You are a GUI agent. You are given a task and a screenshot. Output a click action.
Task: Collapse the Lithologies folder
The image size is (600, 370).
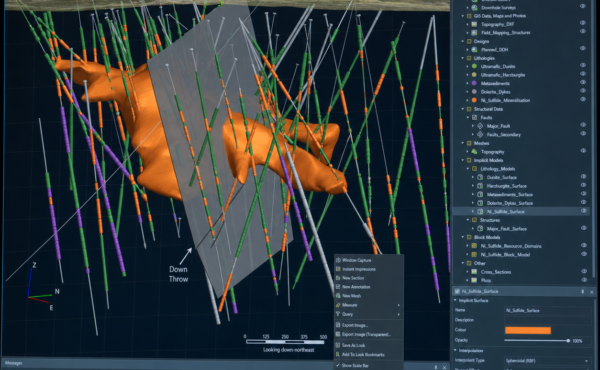pos(463,58)
